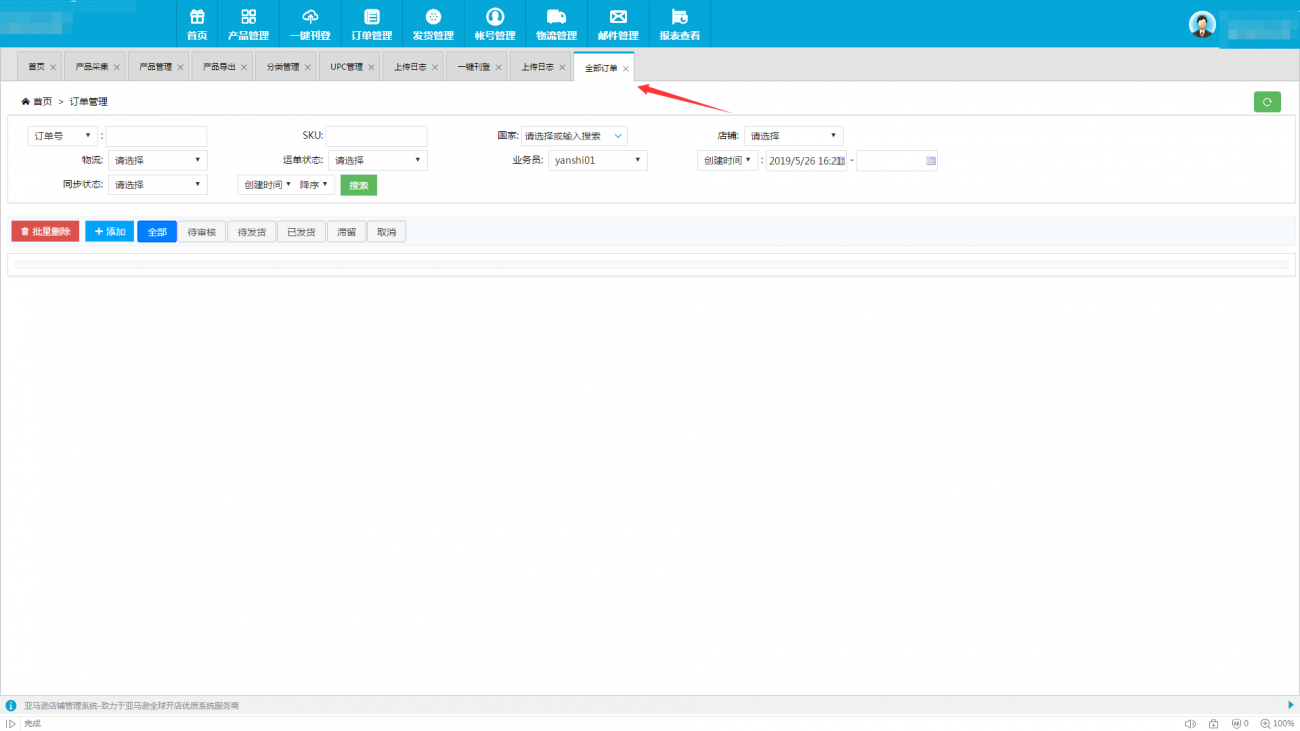The image size is (1300, 731).
Task: Open the 发货管理 shipping section
Action: coord(433,24)
